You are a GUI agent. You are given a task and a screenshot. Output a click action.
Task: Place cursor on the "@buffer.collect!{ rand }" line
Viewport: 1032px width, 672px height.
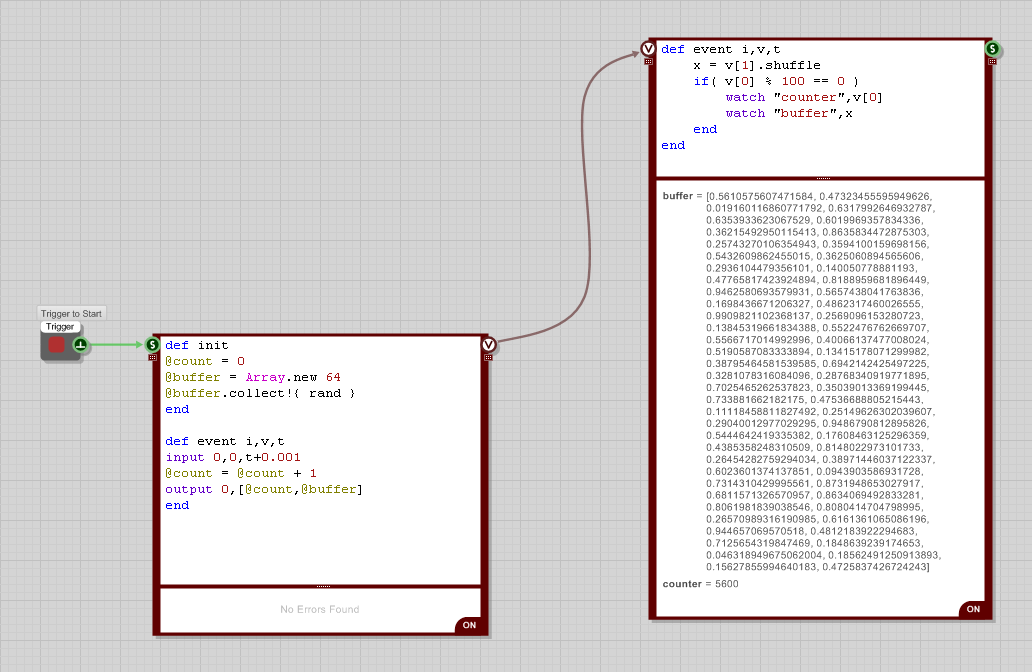point(260,393)
